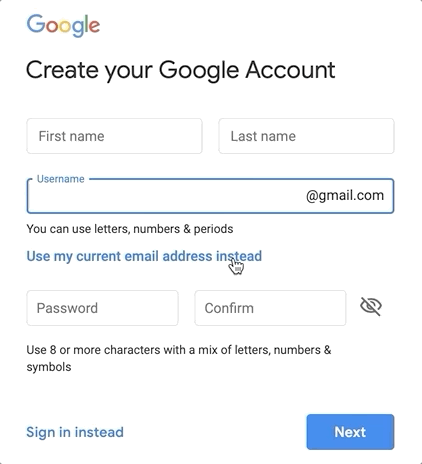Screen dimensions: 422x464
Task: Click the word 'symbols' below the password hint
Action: click(x=49, y=367)
